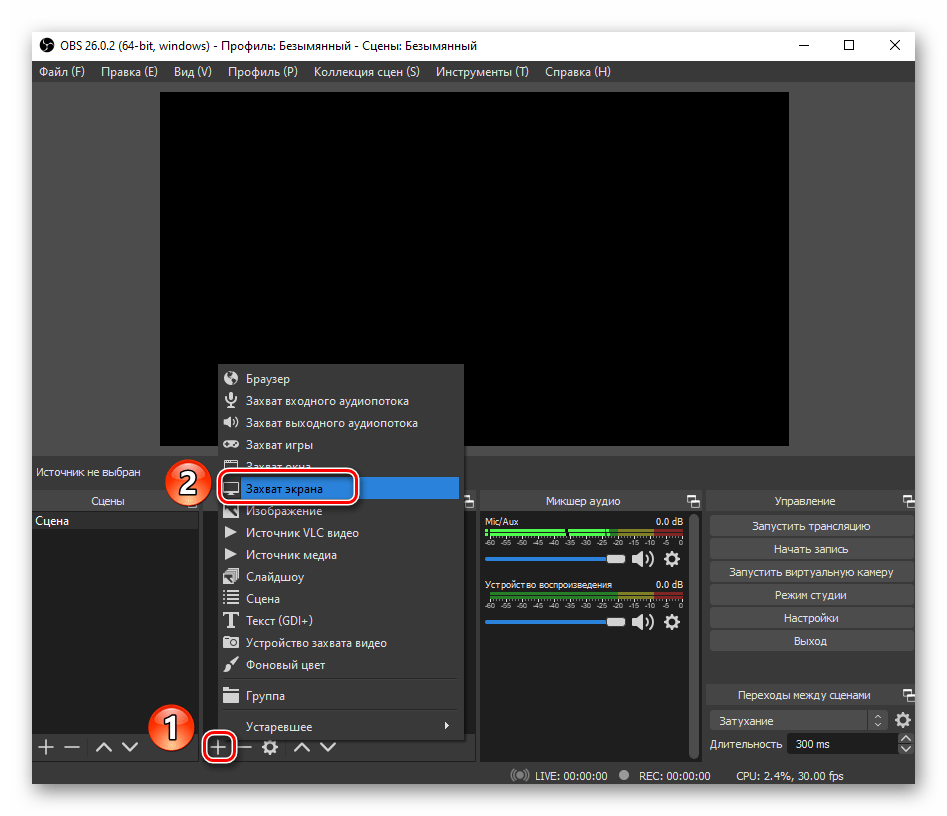Choose Браузер source from the menu
Viewport: 947px width, 816px height.
pos(341,379)
